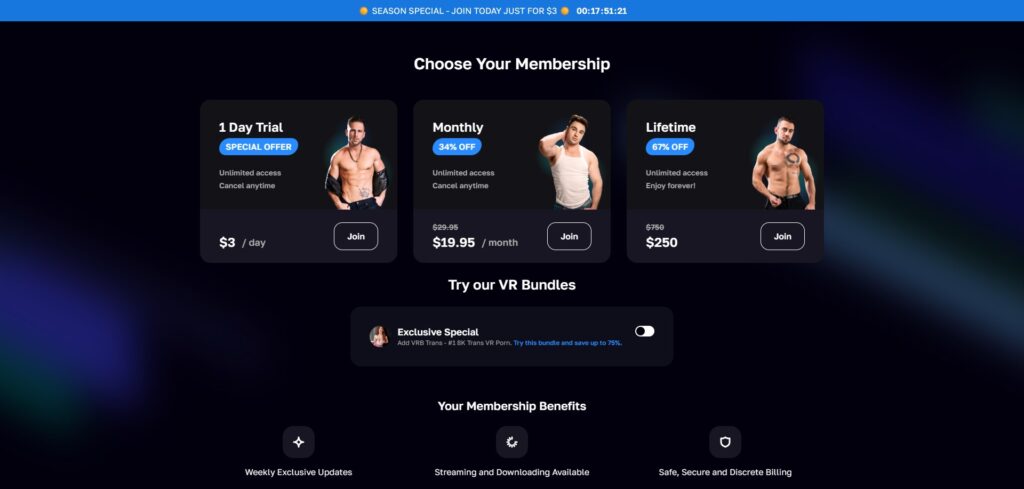Click the Weekly Exclusive Updates sparkle icon
This screenshot has height=489, width=1024.
pyautogui.click(x=298, y=442)
